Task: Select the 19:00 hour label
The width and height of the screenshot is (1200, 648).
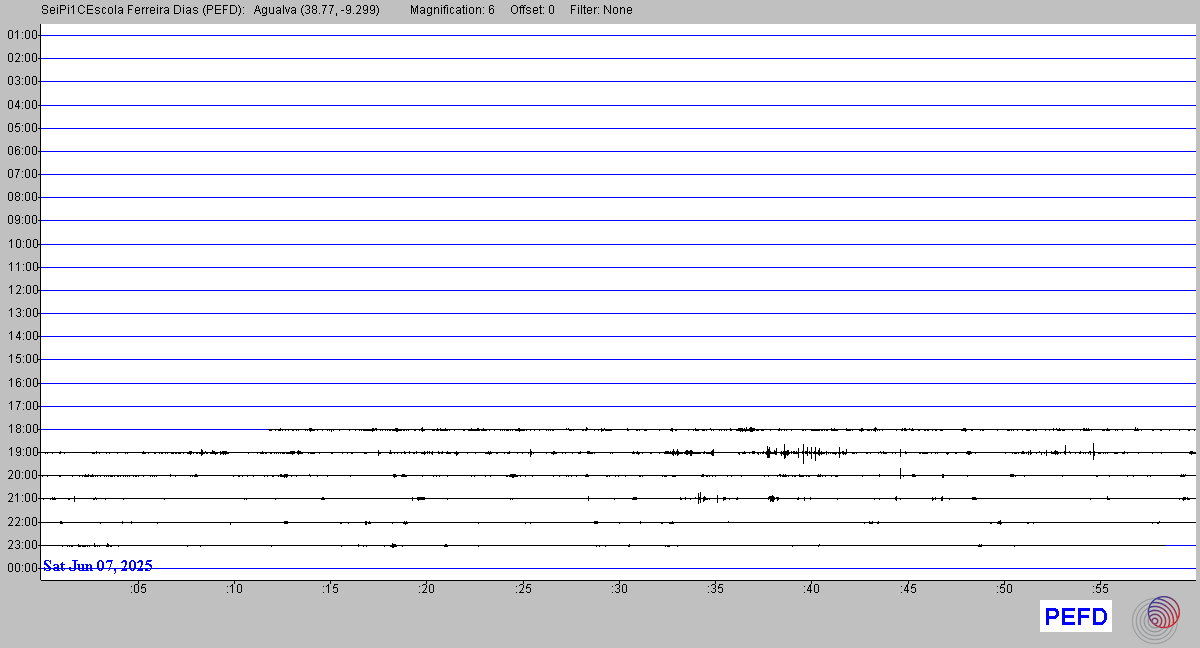Action: coord(22,452)
